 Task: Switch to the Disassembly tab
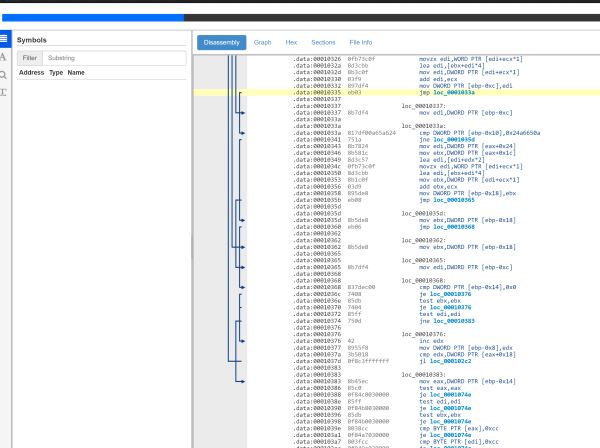point(221,43)
